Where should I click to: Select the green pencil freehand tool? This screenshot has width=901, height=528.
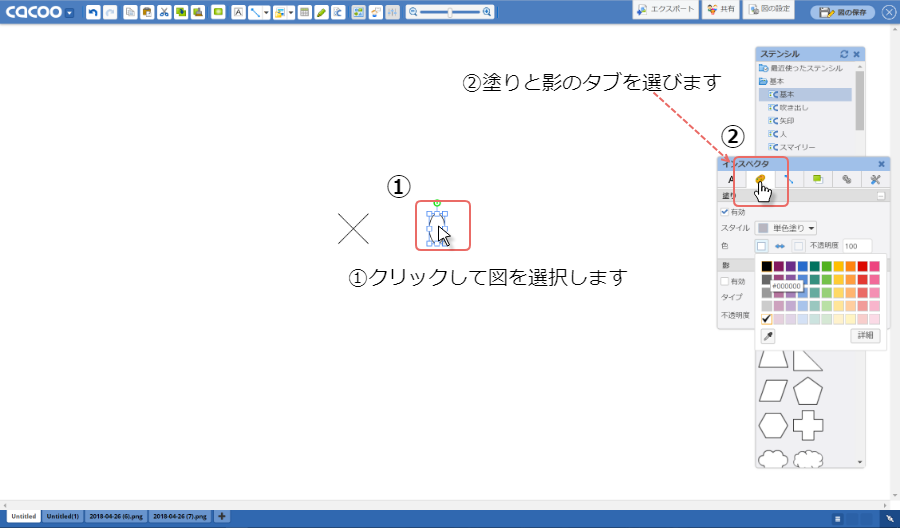point(321,12)
